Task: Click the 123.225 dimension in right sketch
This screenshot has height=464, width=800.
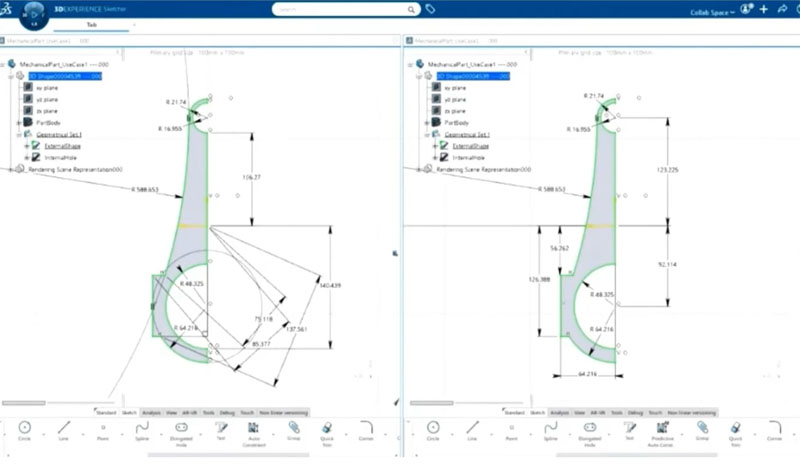Action: [667, 169]
